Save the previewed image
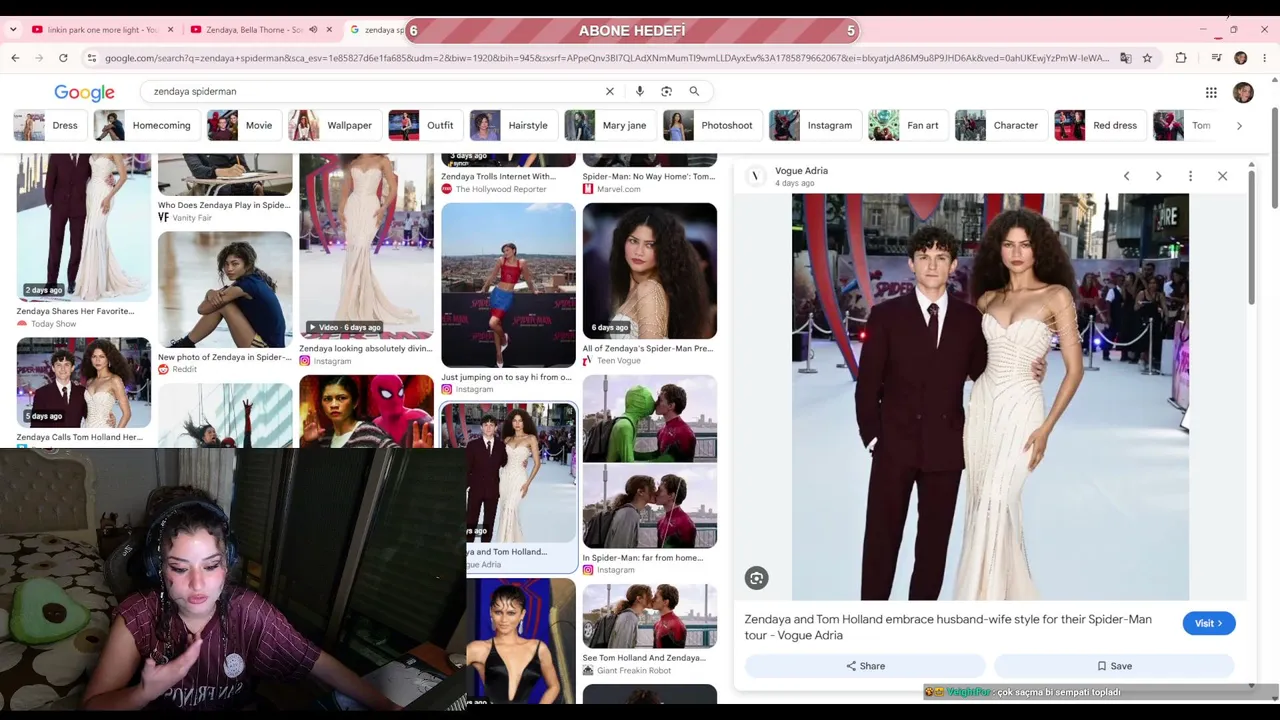 [1114, 666]
